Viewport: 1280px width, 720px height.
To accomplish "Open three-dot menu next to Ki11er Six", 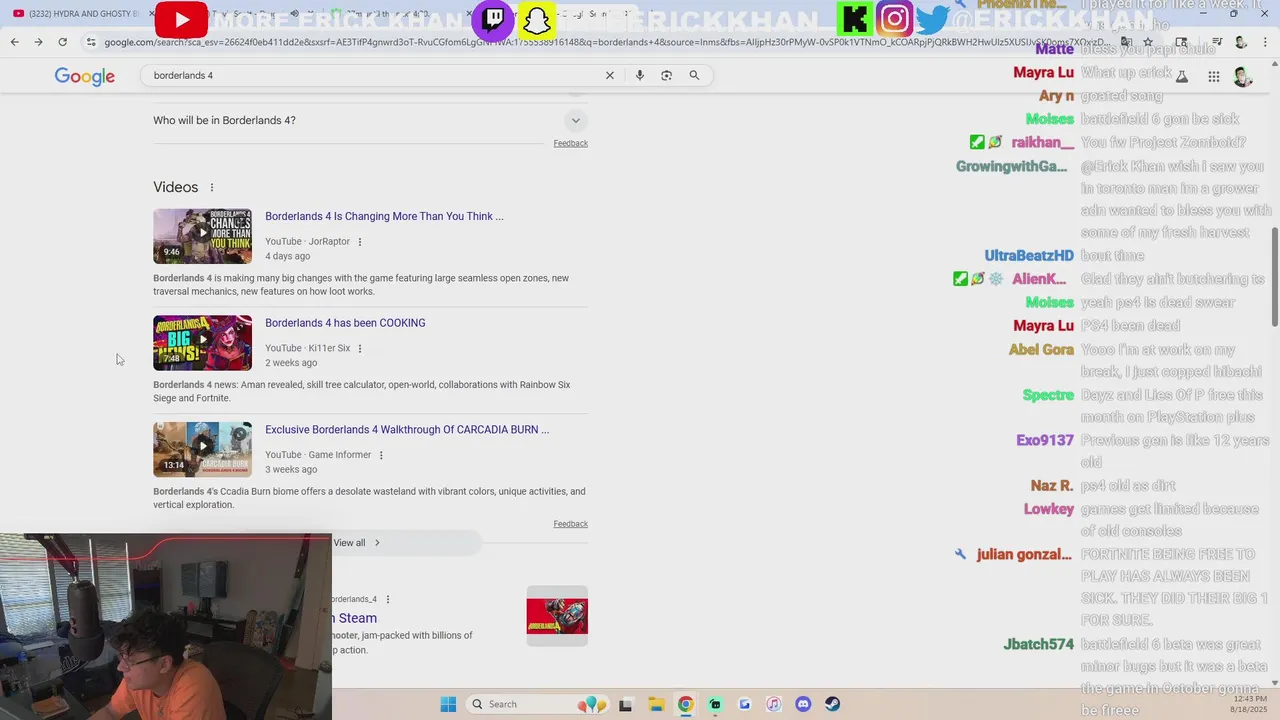I will pos(360,349).
